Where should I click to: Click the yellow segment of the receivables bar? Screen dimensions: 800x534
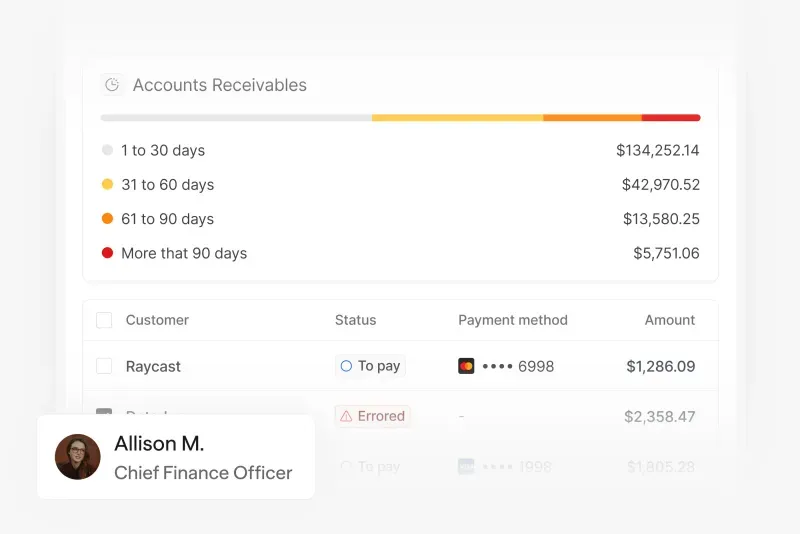pos(457,118)
